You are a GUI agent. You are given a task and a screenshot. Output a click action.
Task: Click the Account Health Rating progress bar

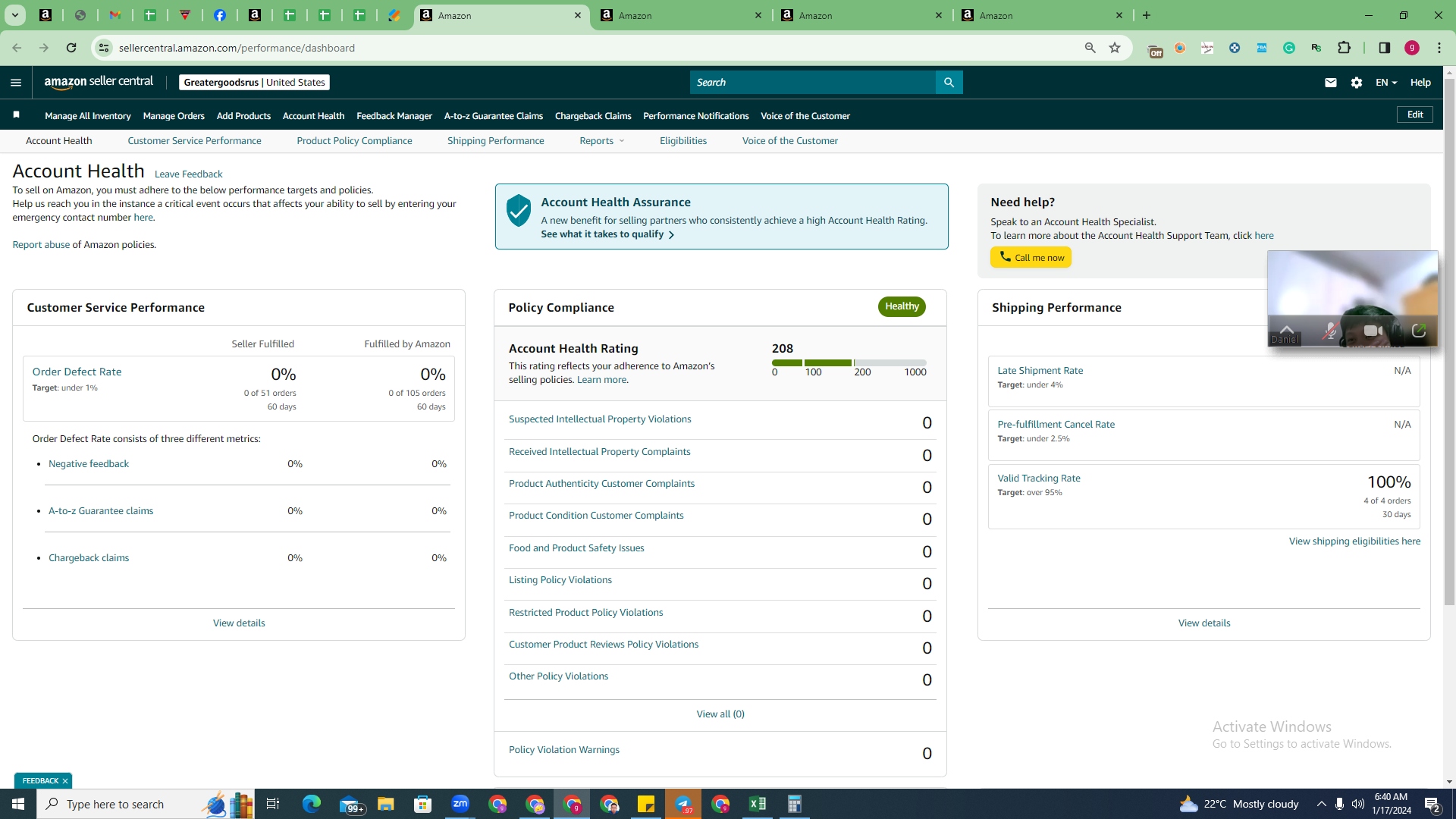pyautogui.click(x=849, y=363)
